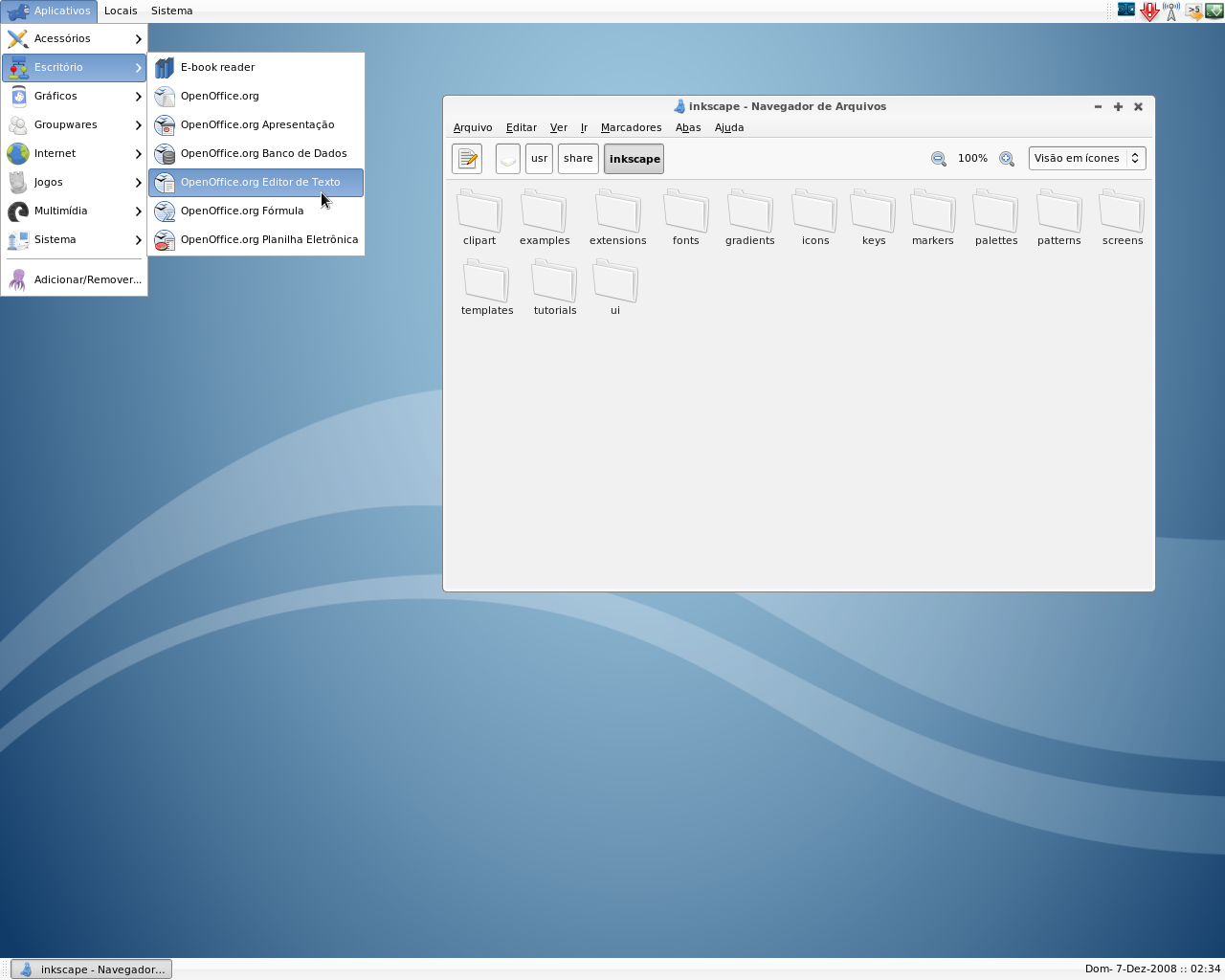The height and width of the screenshot is (980, 1225).
Task: Click the zoom out magnifier icon
Action: (x=939, y=159)
